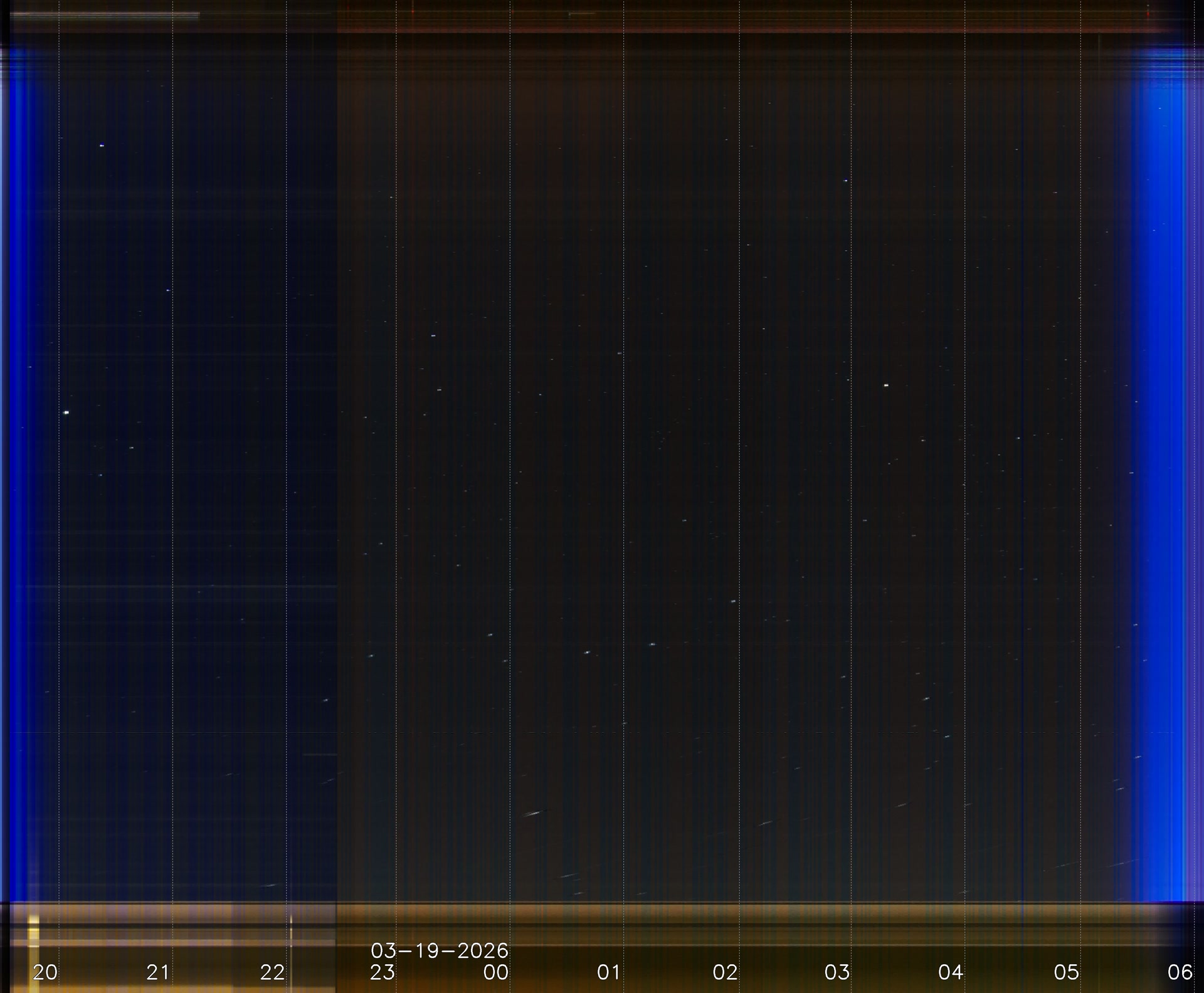Click the 01 hour timeline label
The height and width of the screenshot is (993, 1204).
coord(609,972)
